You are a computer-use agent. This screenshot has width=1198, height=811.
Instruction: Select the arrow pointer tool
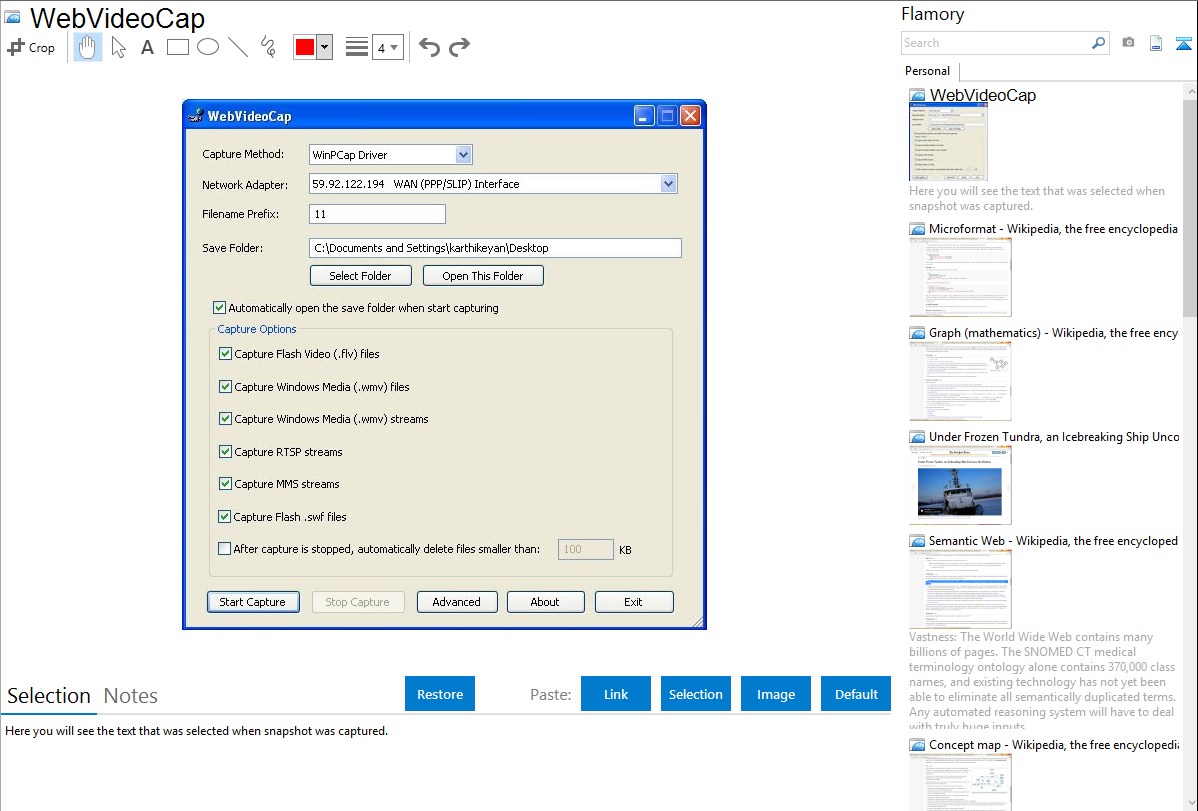click(x=118, y=47)
